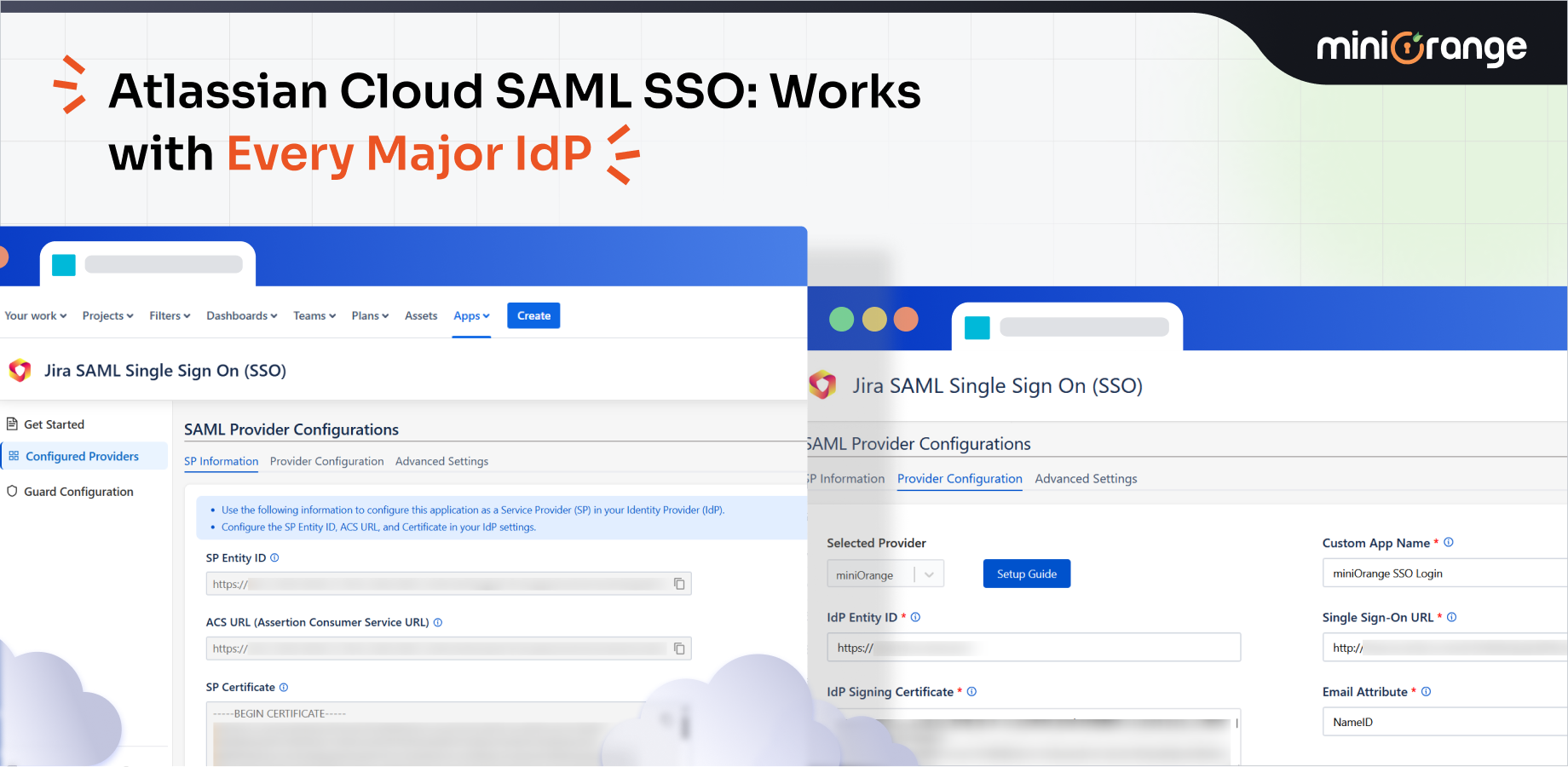The height and width of the screenshot is (767, 1568).
Task: Click the Custom App Name field
Action: [x=1445, y=574]
